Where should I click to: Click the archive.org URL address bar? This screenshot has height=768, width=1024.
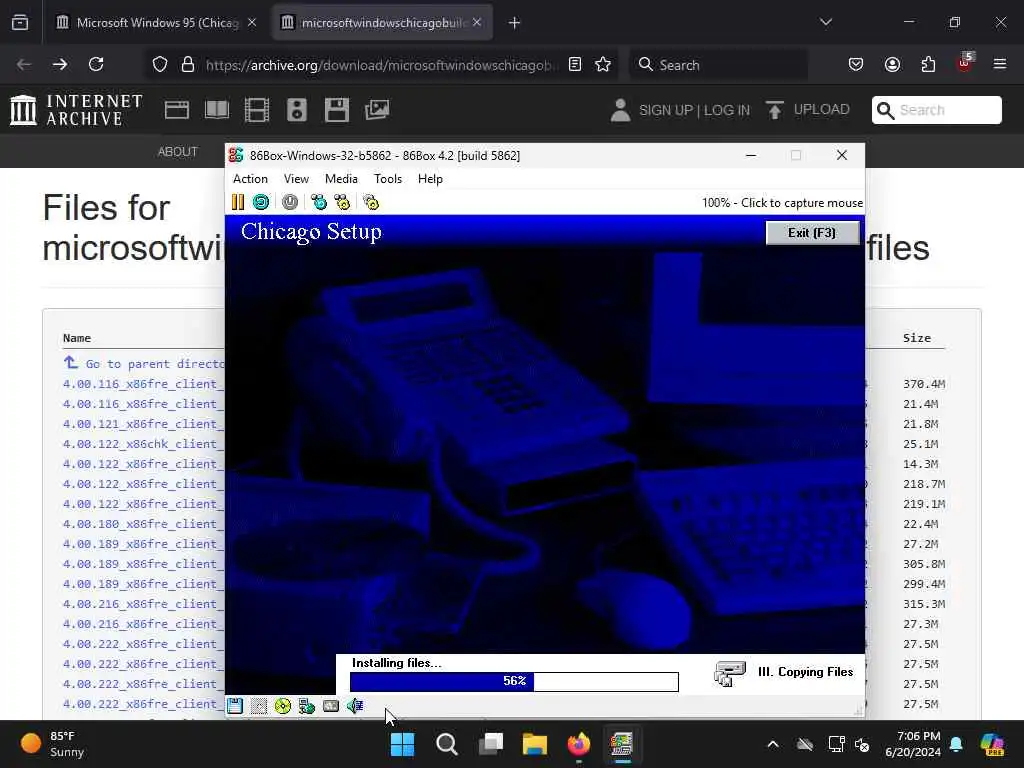coord(381,65)
